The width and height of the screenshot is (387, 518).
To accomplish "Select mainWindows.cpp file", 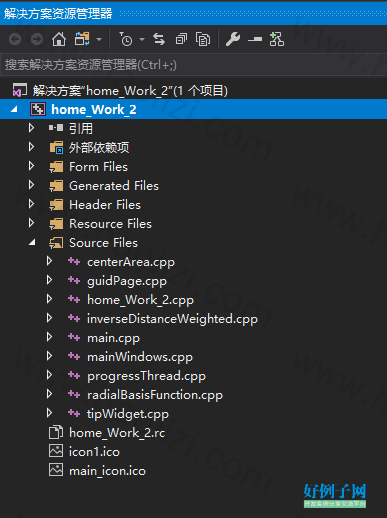I will coord(140,357).
